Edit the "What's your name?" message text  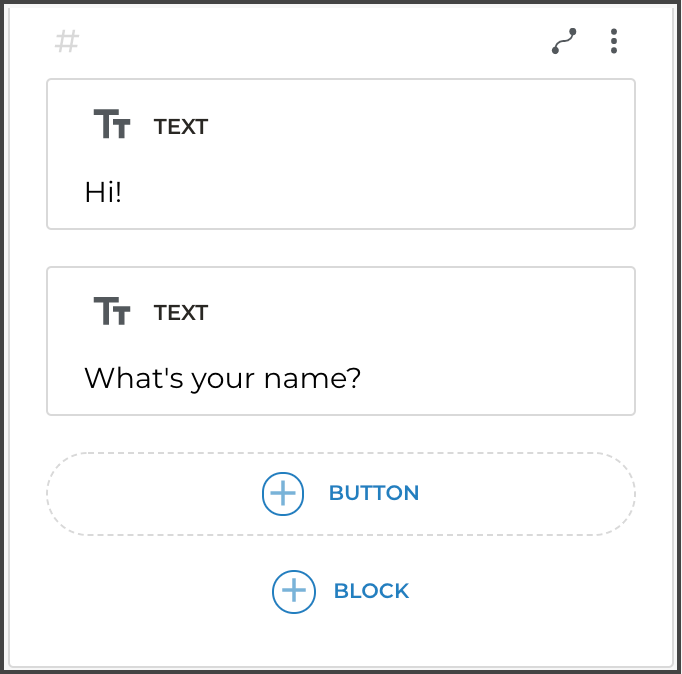click(222, 378)
